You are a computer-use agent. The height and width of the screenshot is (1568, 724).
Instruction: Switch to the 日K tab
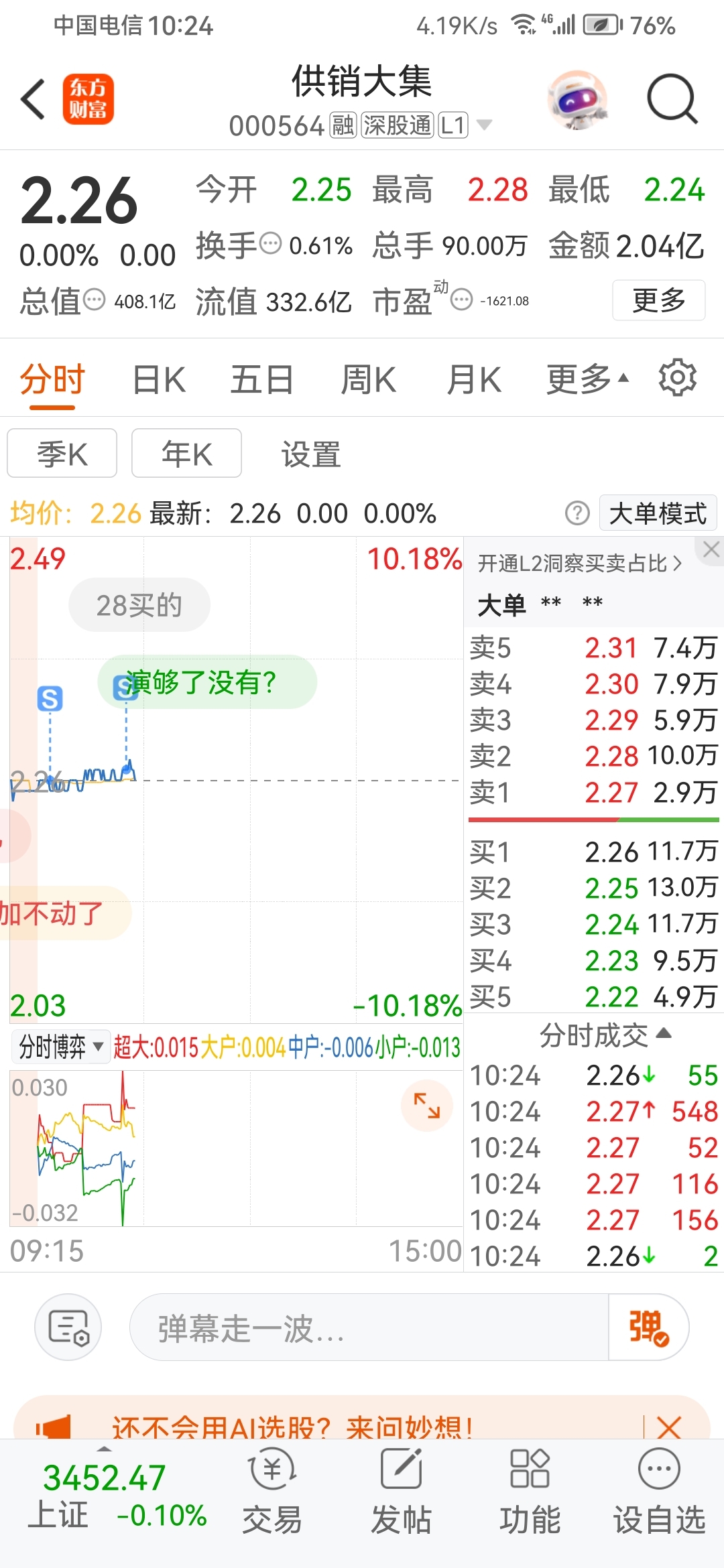coord(159,379)
